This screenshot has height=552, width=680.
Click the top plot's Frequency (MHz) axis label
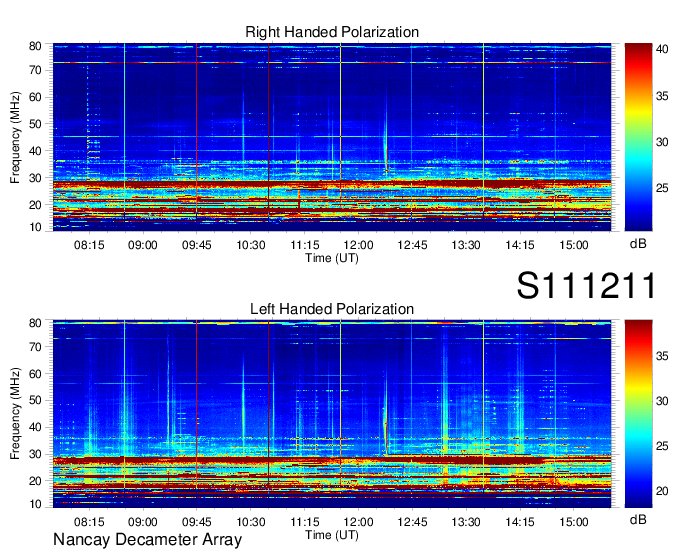pos(15,137)
